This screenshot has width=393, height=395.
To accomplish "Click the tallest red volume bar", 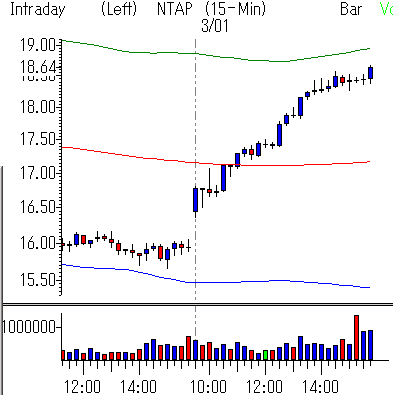I will coord(356,337).
